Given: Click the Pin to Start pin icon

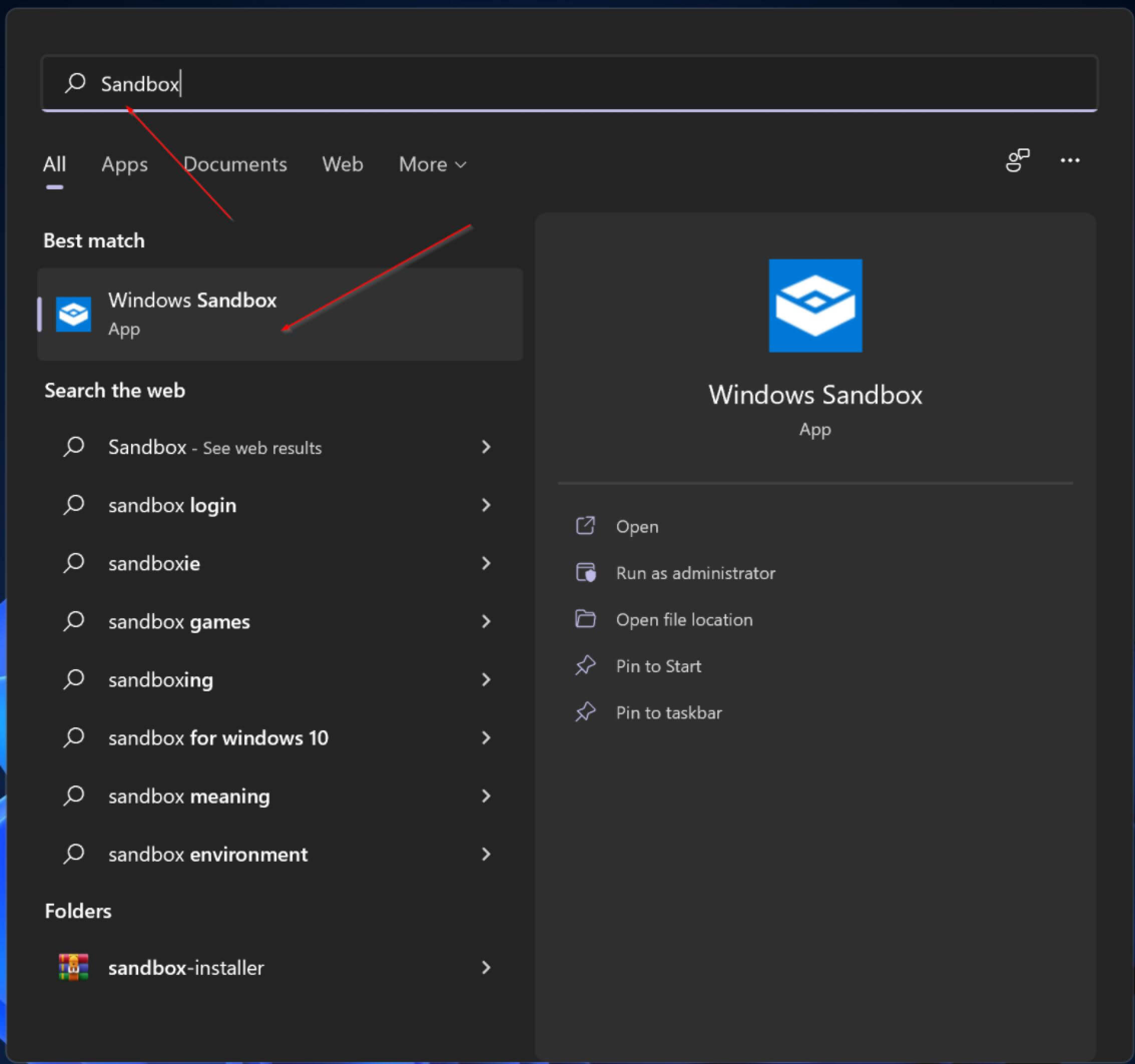Looking at the screenshot, I should pos(585,665).
